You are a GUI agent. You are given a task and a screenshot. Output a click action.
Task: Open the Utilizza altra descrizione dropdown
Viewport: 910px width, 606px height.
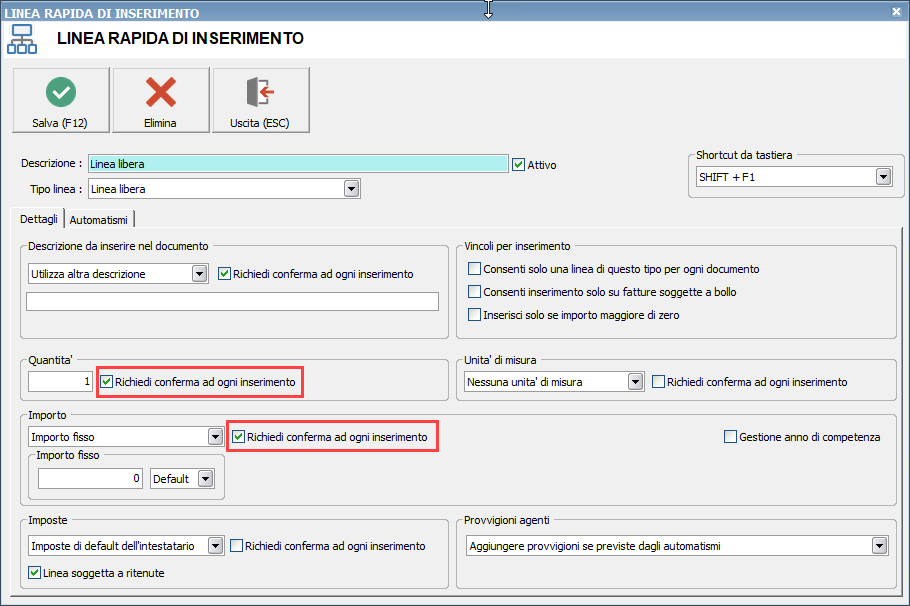coord(199,273)
